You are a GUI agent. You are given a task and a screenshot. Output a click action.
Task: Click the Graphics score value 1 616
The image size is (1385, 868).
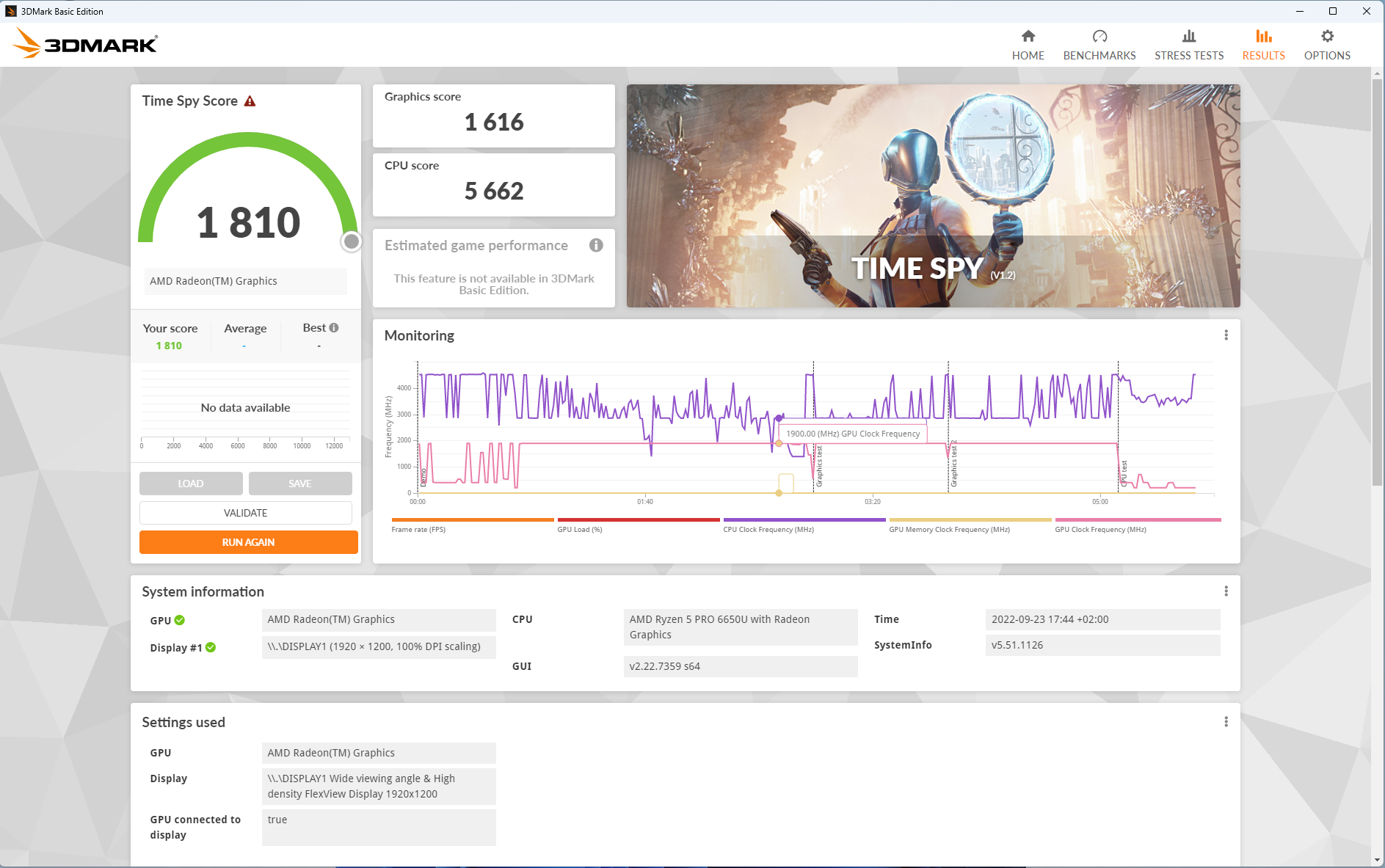(494, 122)
